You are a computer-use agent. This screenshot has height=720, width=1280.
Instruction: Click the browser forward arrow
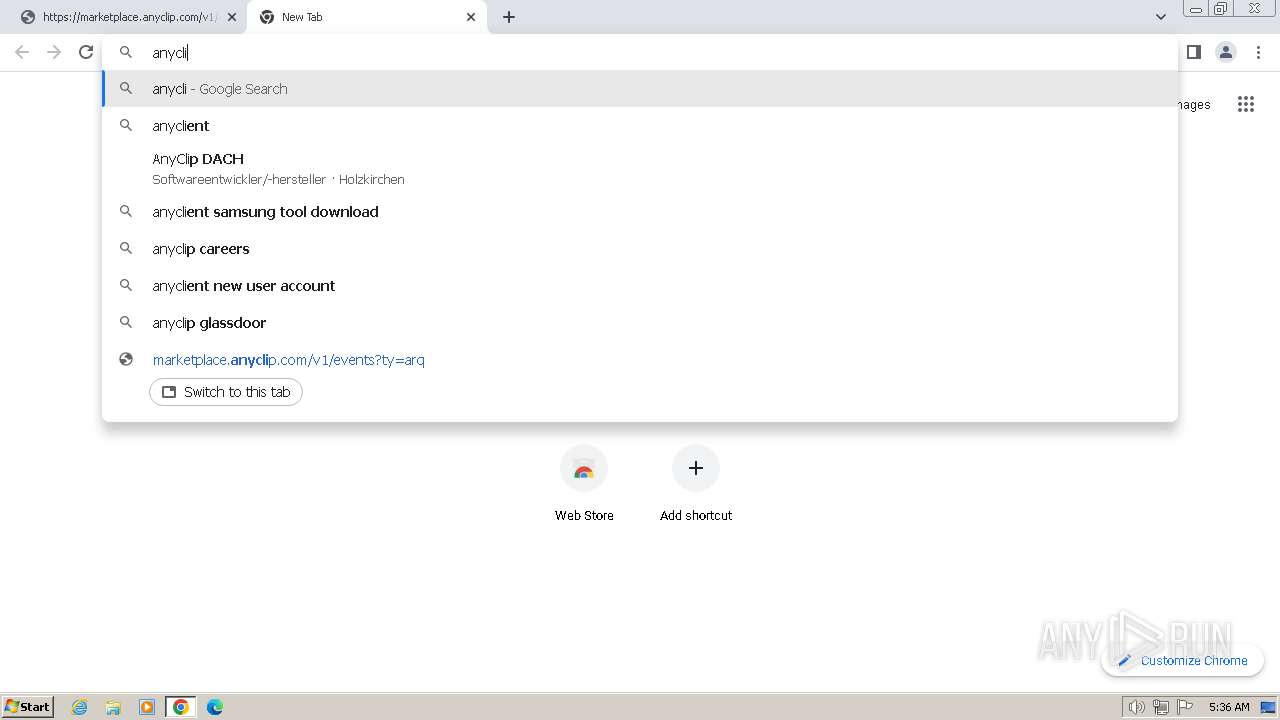pos(54,52)
